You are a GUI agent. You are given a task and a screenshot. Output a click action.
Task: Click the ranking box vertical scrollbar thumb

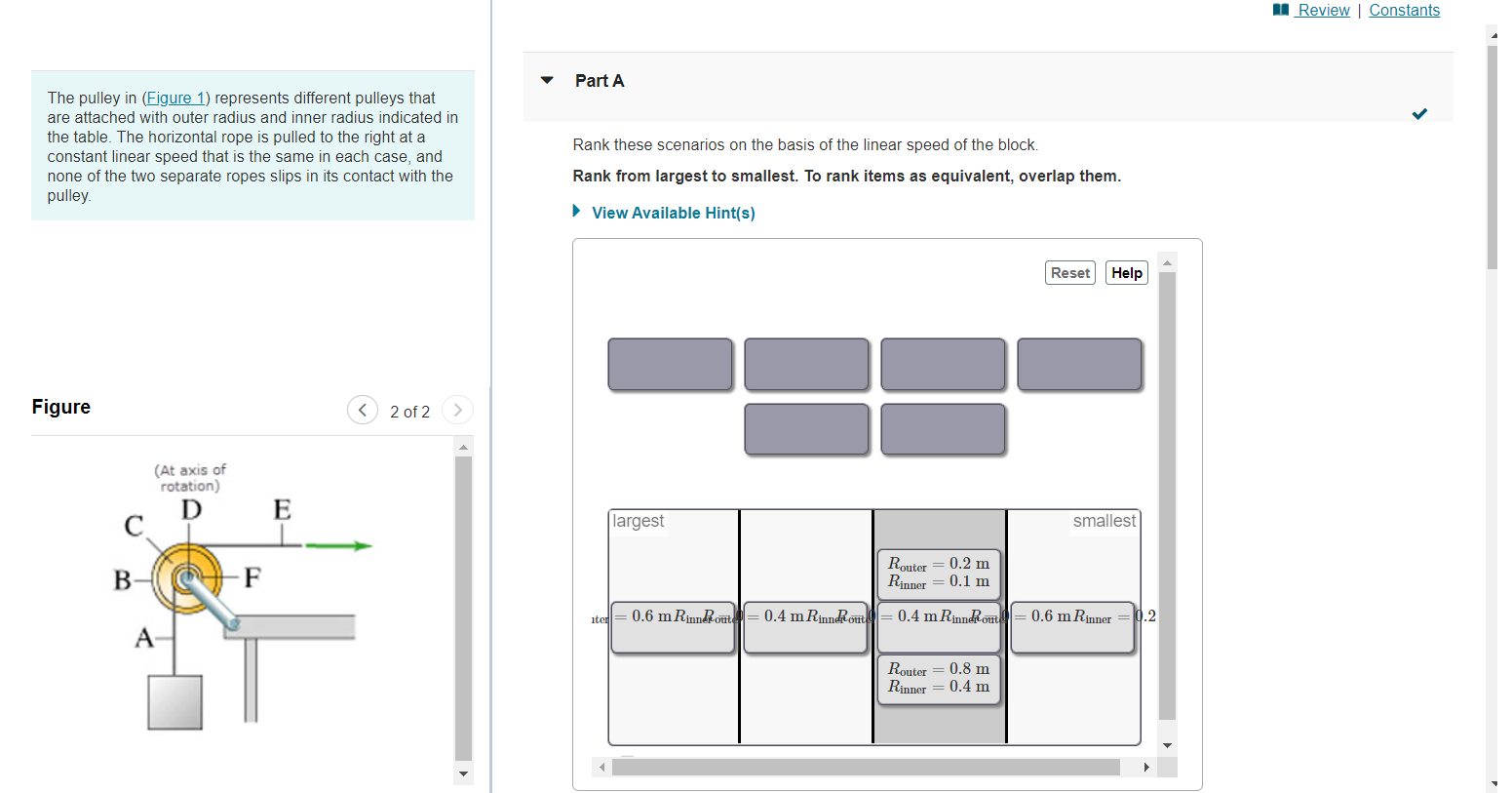coord(1167,496)
